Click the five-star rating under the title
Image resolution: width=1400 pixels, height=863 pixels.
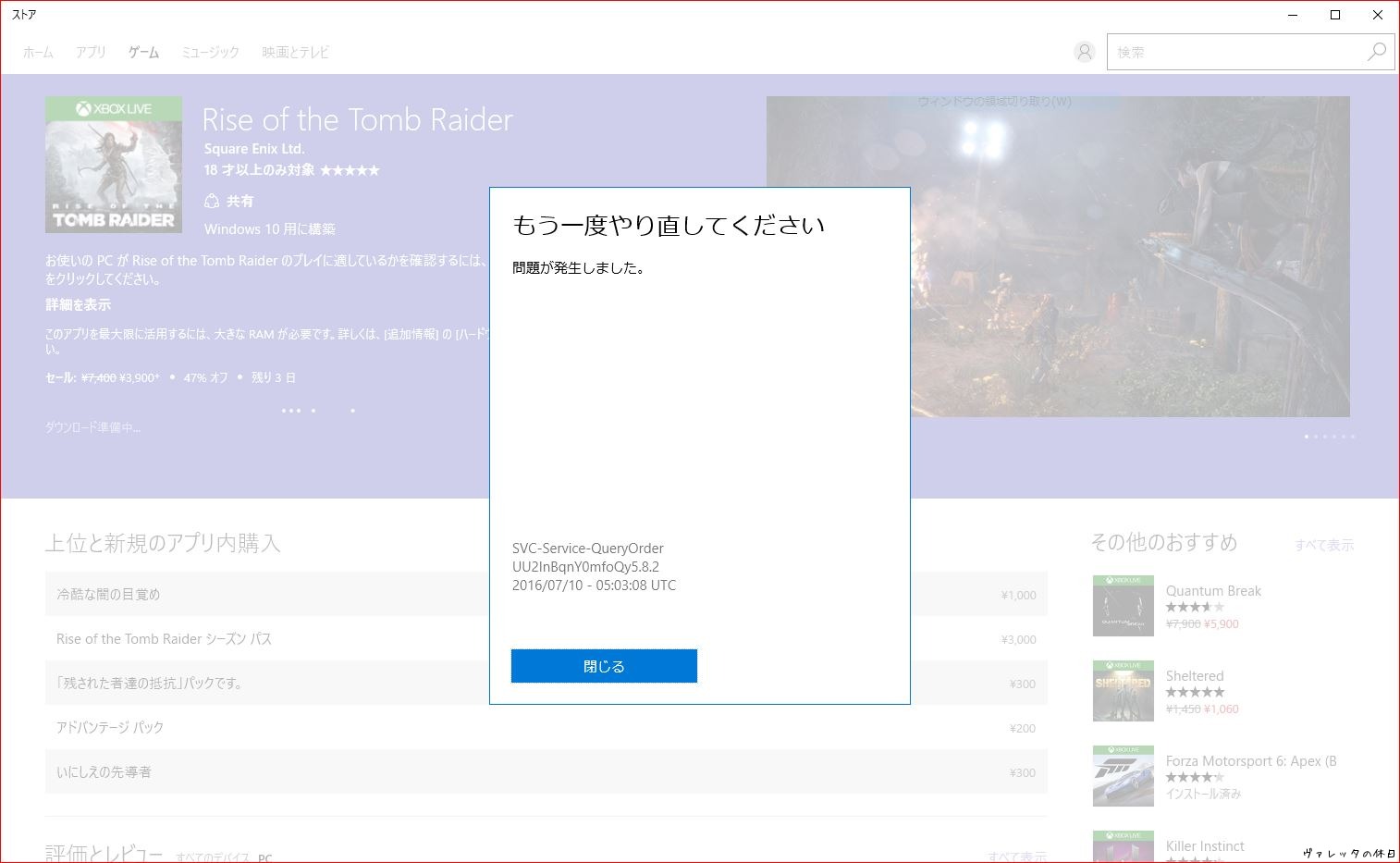(350, 170)
